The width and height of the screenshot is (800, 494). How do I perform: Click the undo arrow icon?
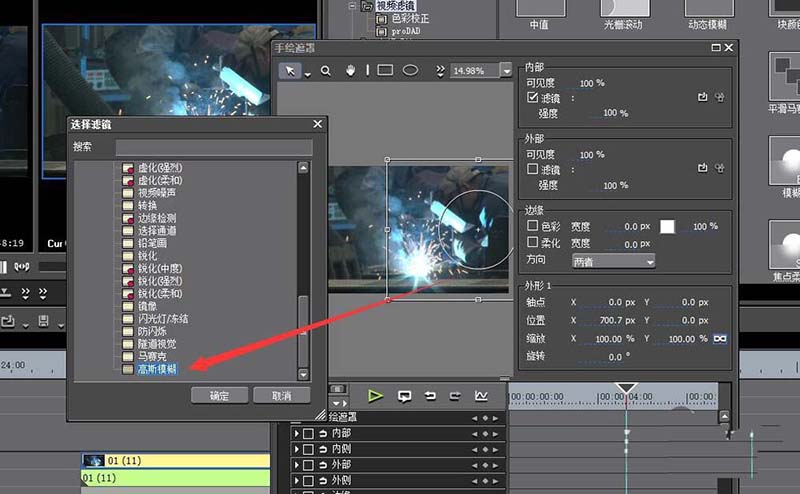pyautogui.click(x=430, y=396)
